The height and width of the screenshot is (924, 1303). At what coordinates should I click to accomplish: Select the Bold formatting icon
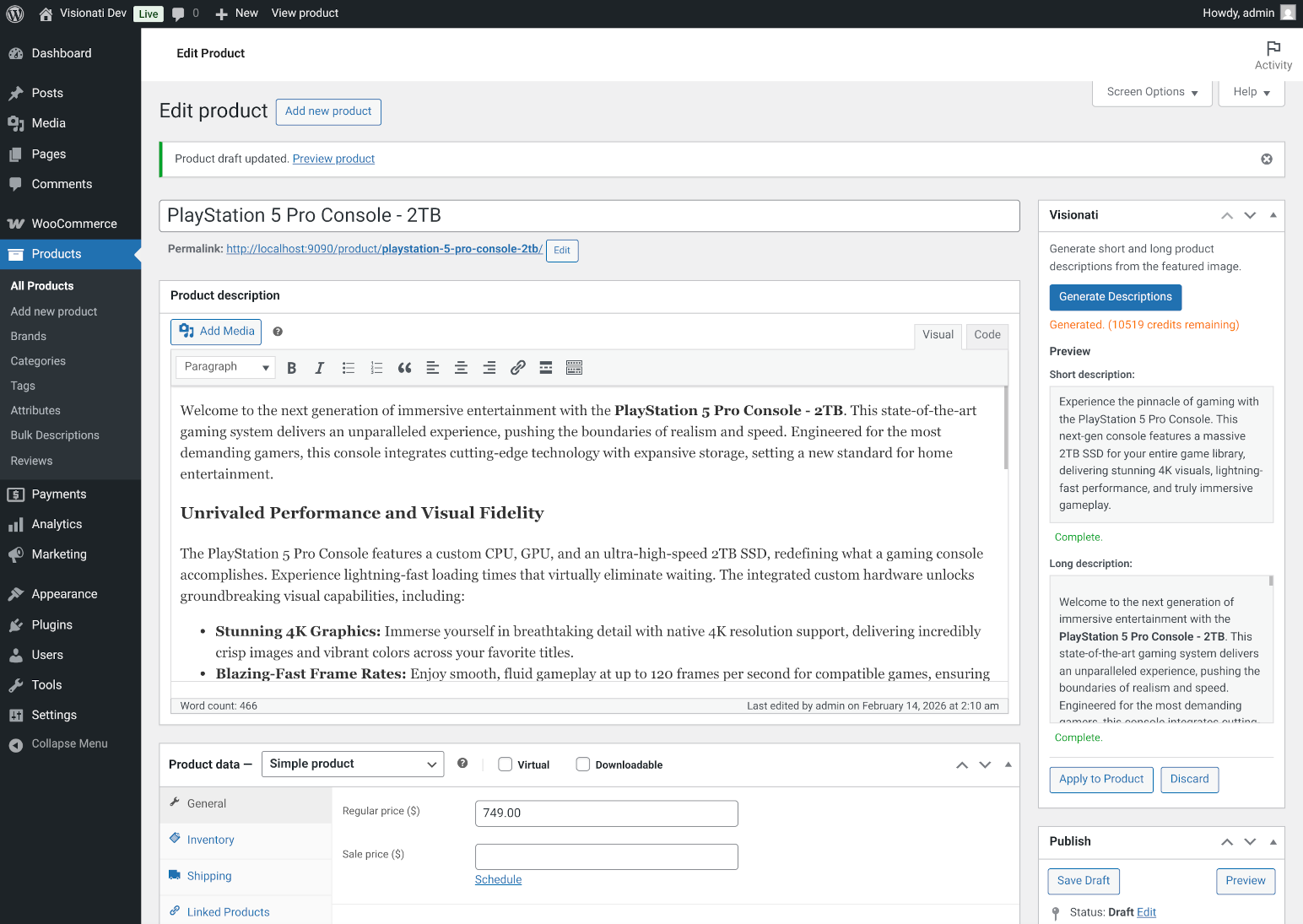(x=291, y=367)
